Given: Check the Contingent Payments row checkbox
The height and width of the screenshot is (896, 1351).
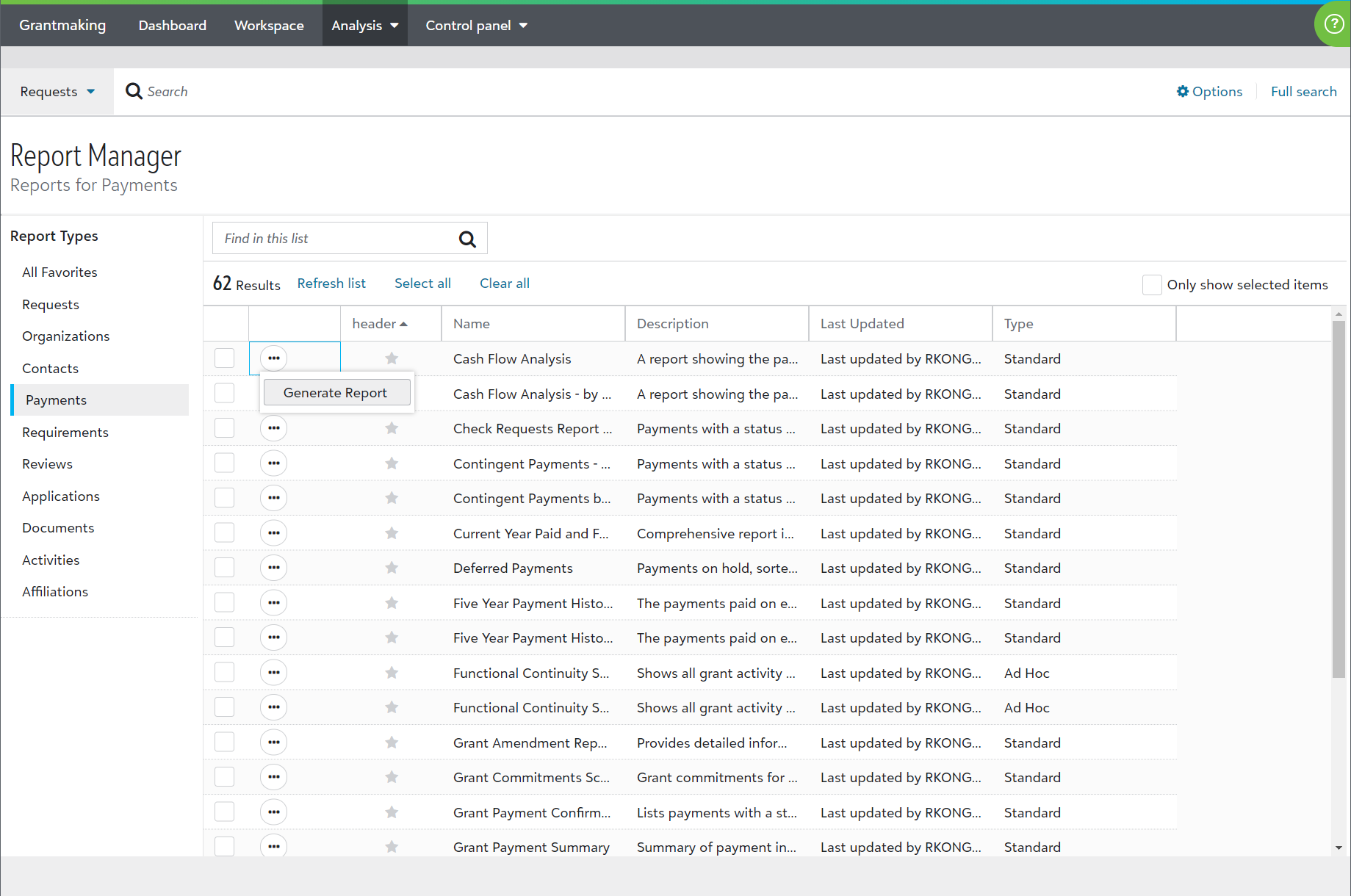Looking at the screenshot, I should click(x=224, y=463).
